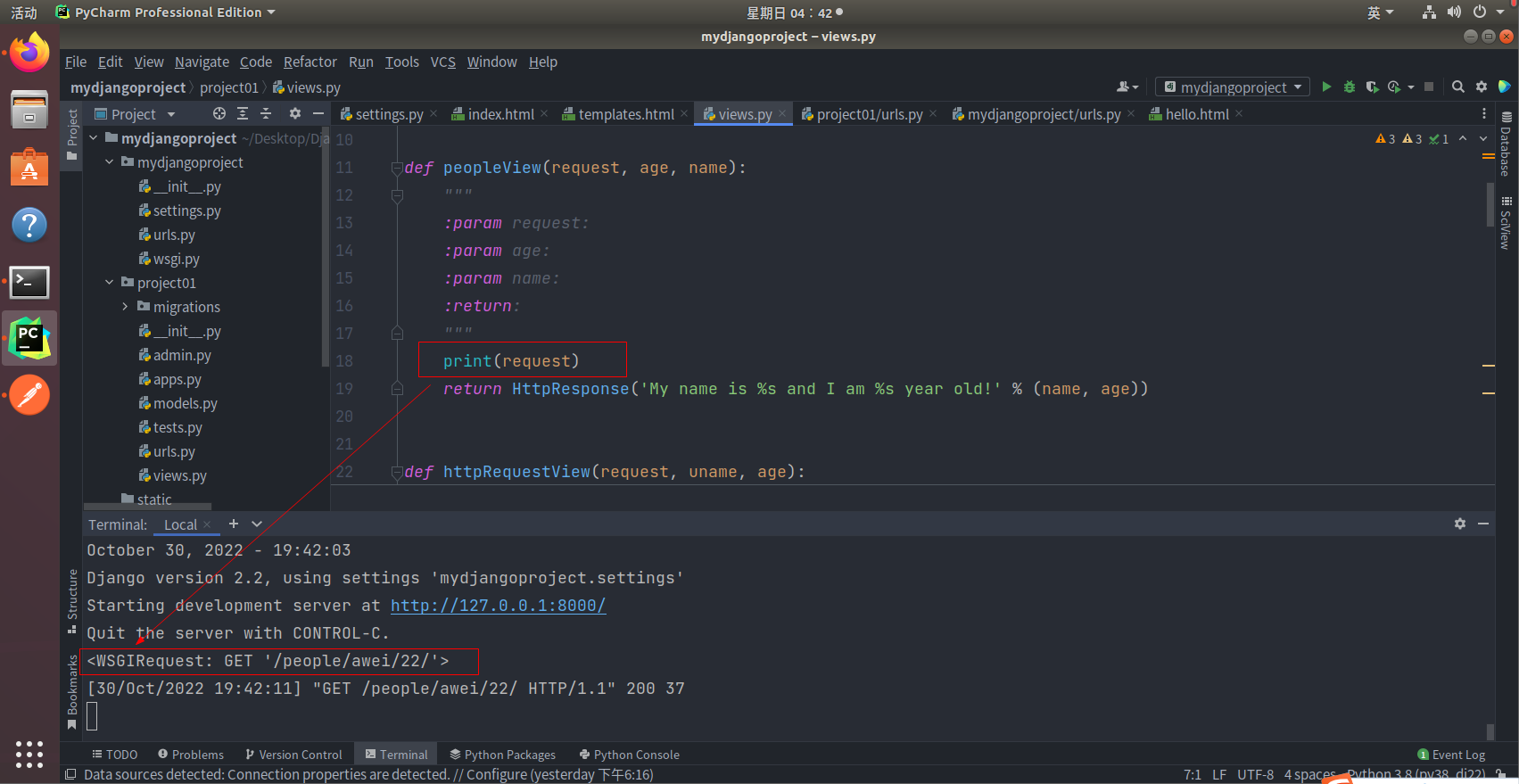Add new terminal tab plus icon
This screenshot has width=1519, height=784.
(234, 524)
